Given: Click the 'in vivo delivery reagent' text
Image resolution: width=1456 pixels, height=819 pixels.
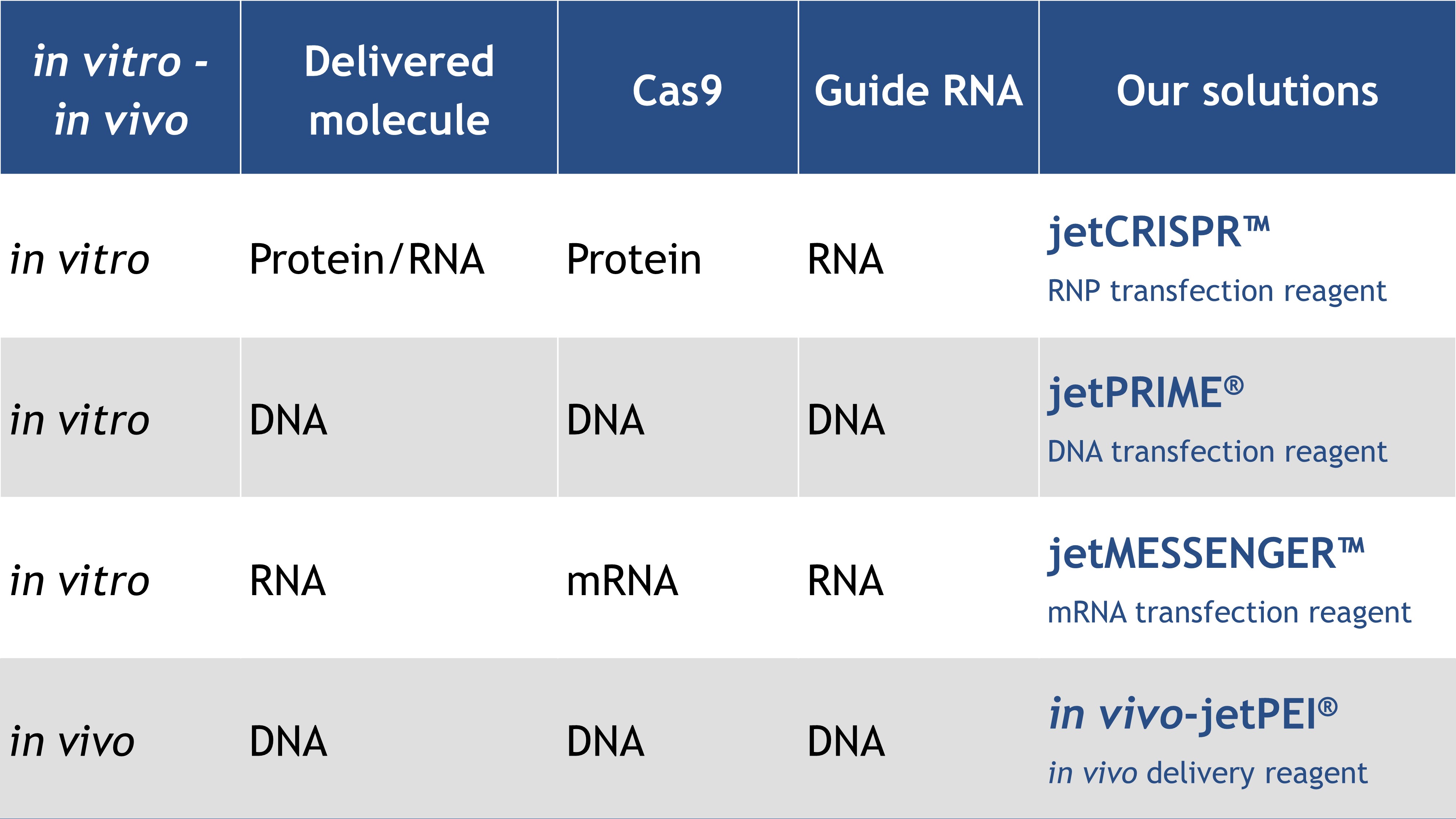Looking at the screenshot, I should 1207,773.
